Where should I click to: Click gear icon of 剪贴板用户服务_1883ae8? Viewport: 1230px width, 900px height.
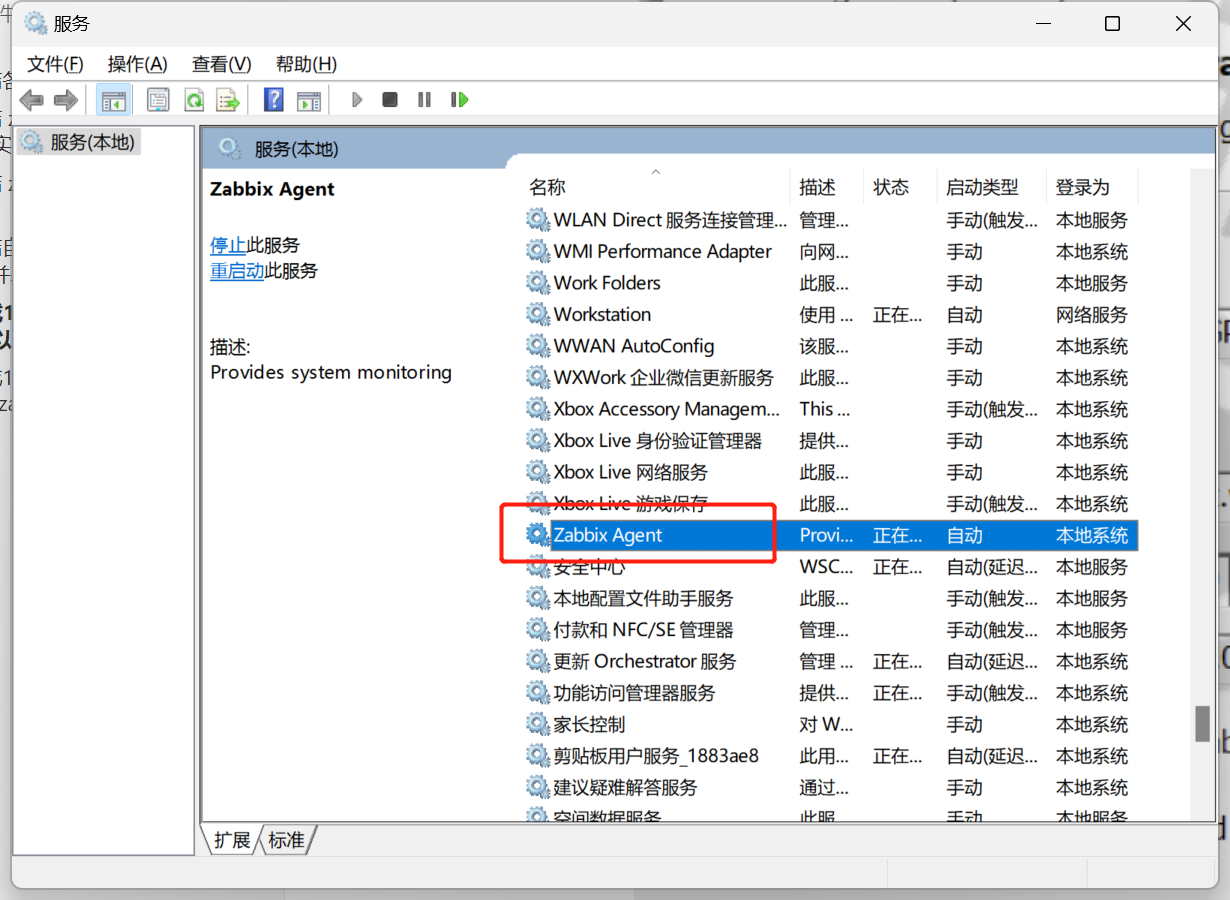pos(538,756)
